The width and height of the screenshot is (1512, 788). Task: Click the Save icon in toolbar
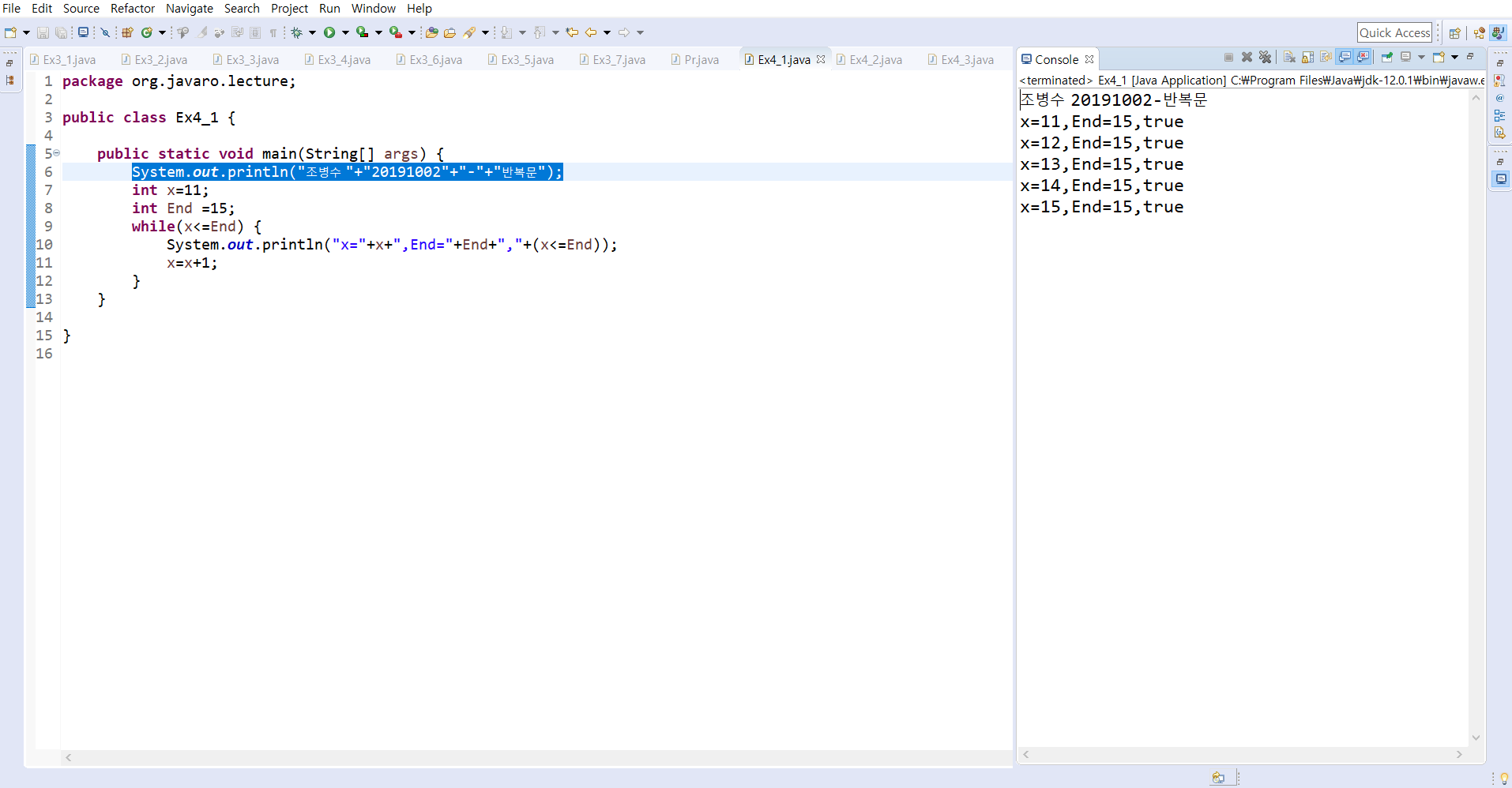tap(43, 32)
